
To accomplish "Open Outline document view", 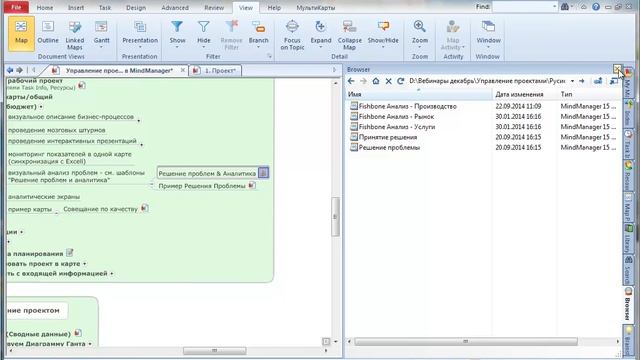I will pyautogui.click(x=48, y=33).
